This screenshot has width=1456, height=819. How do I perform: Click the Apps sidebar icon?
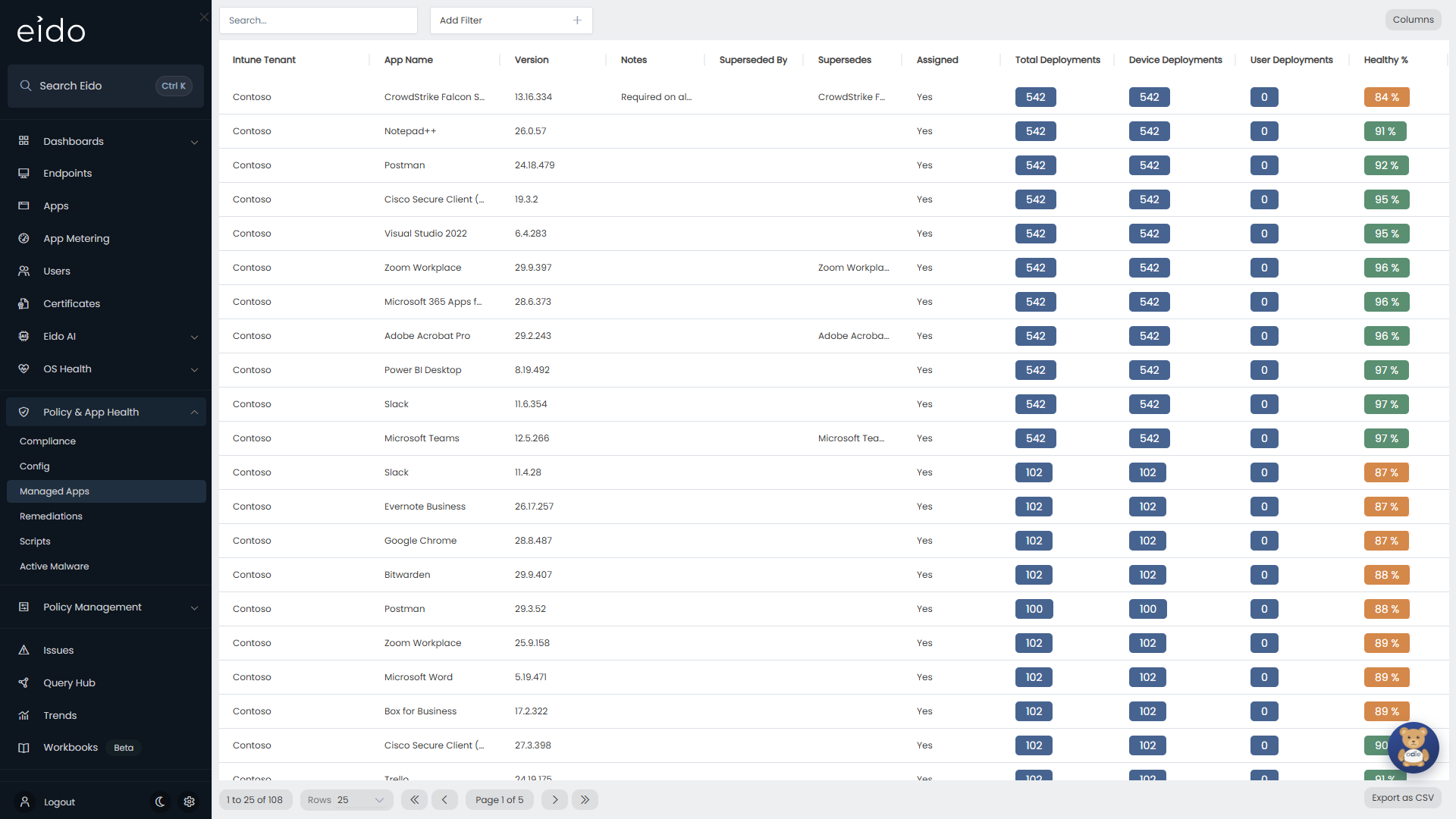24,206
